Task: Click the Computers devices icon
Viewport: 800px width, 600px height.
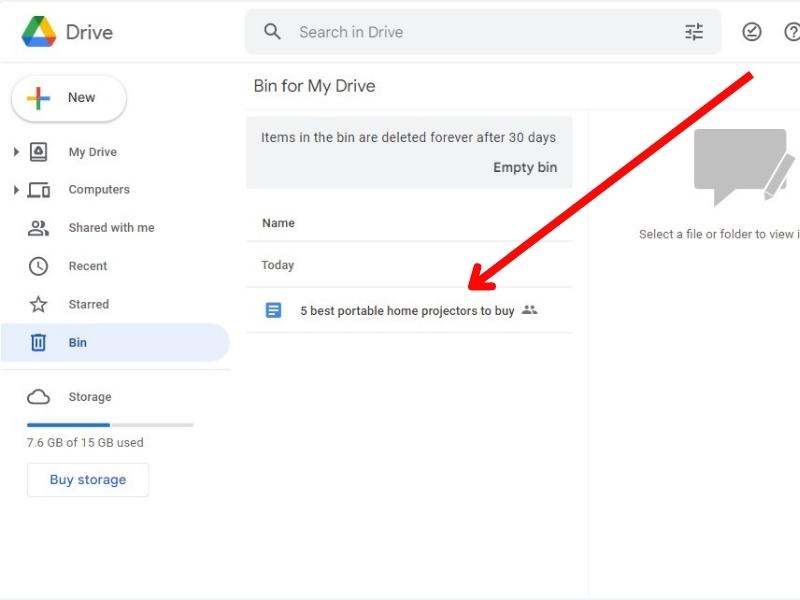Action: 39,190
